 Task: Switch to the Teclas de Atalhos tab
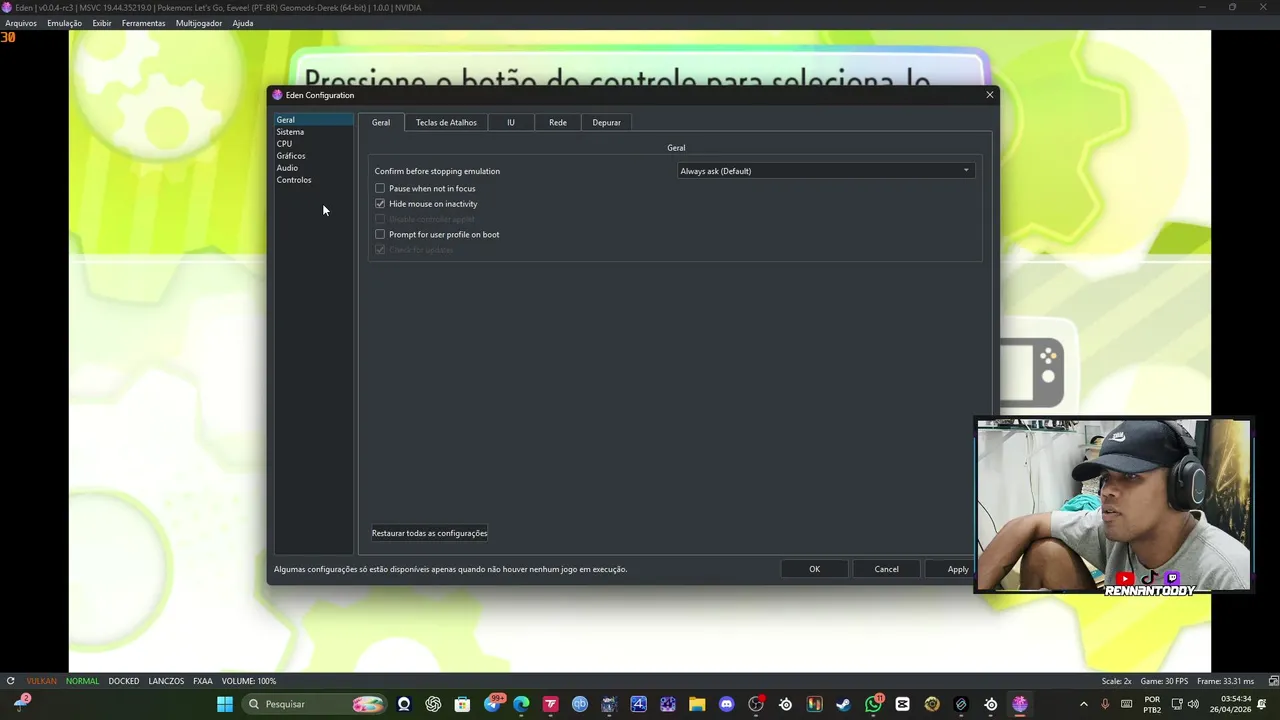[446, 122]
